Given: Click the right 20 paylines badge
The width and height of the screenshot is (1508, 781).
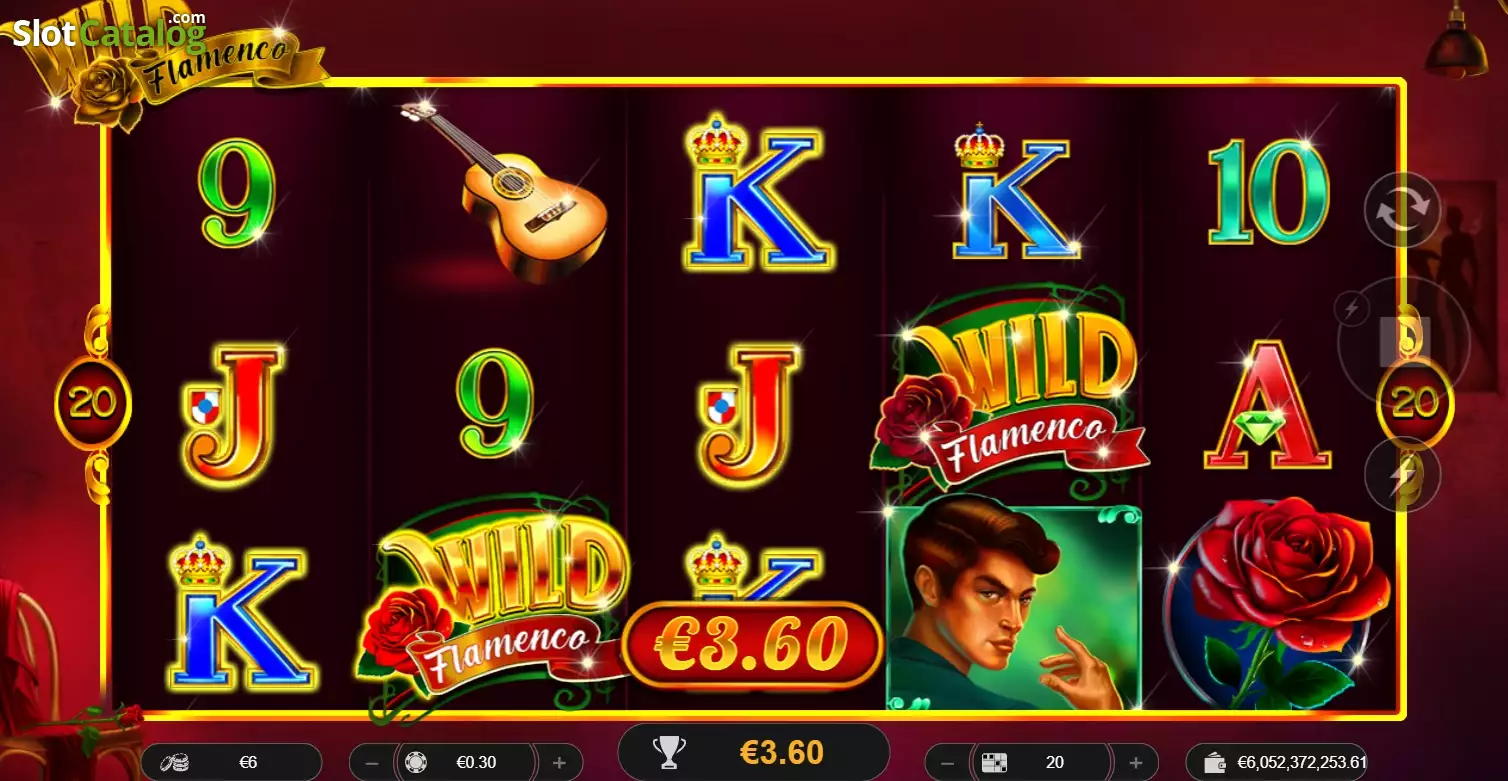Looking at the screenshot, I should tap(1416, 403).
